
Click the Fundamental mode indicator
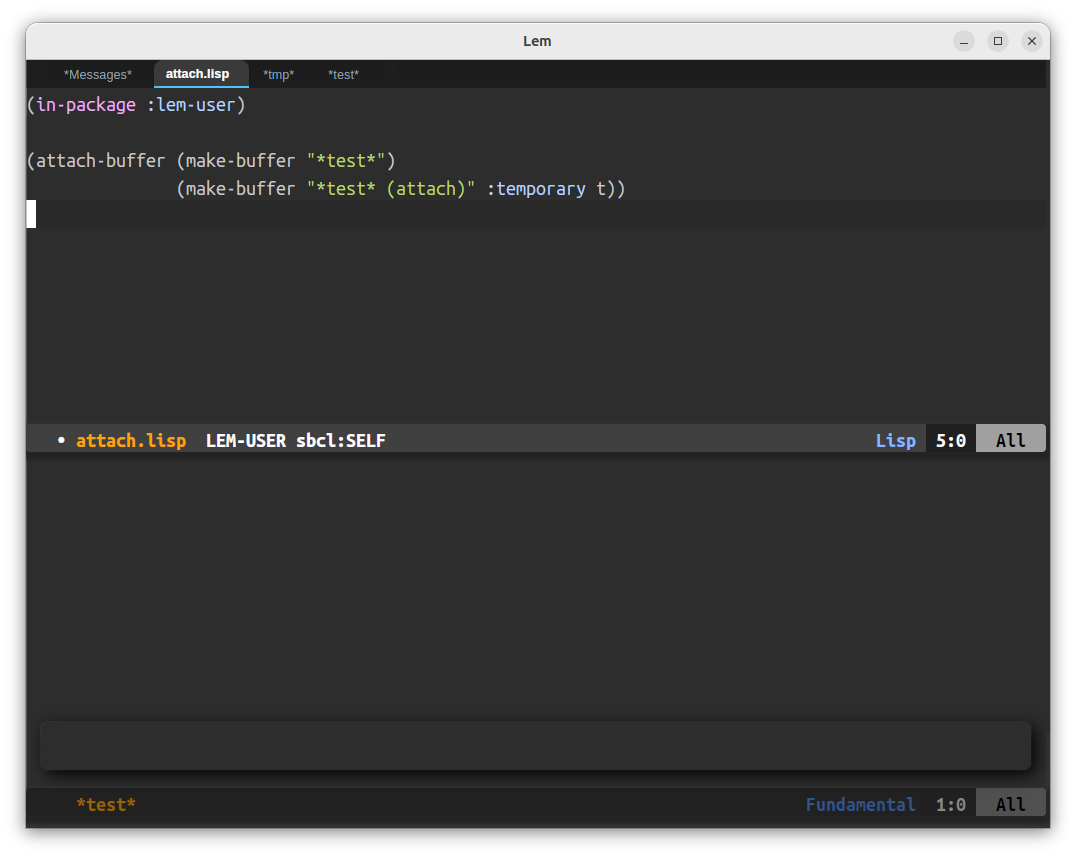[860, 804]
